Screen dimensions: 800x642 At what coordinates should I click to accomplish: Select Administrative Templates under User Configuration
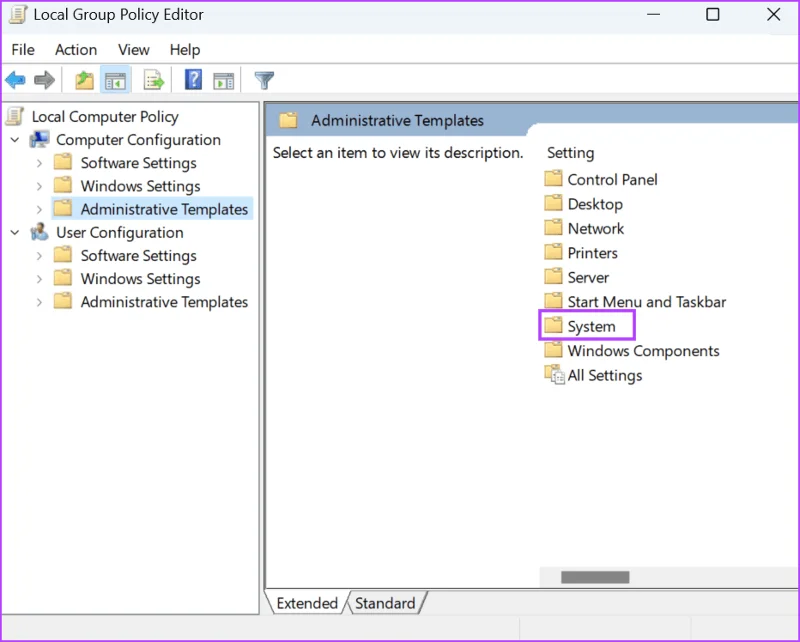pos(164,302)
